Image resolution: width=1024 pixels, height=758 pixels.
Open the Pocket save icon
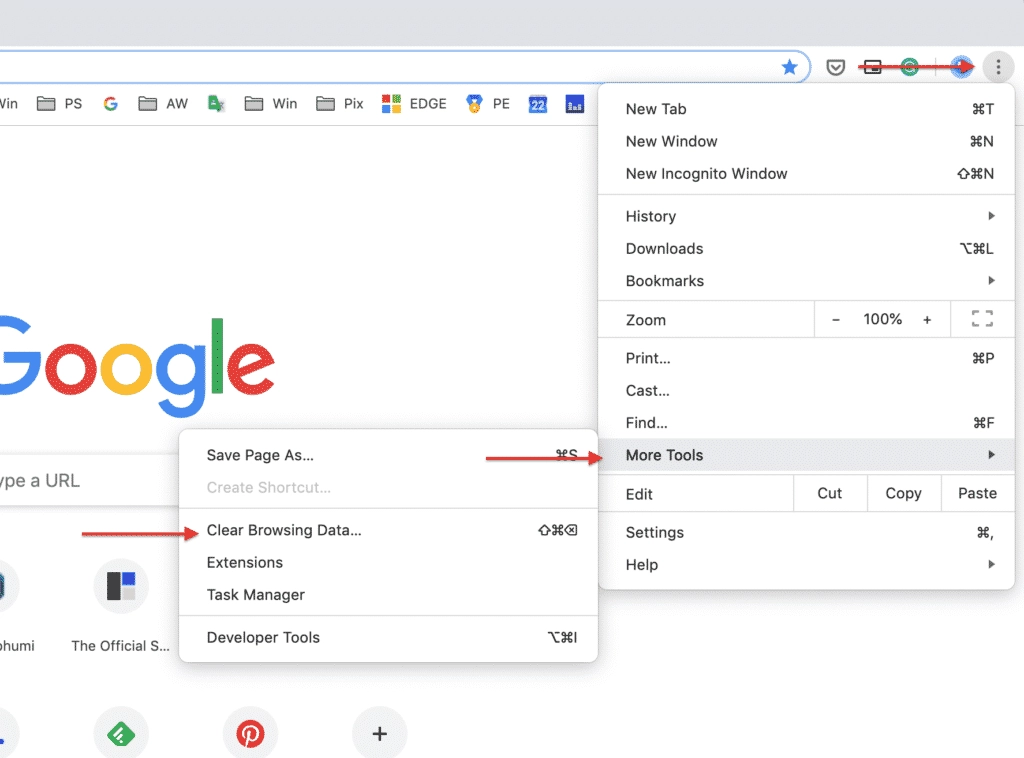836,67
